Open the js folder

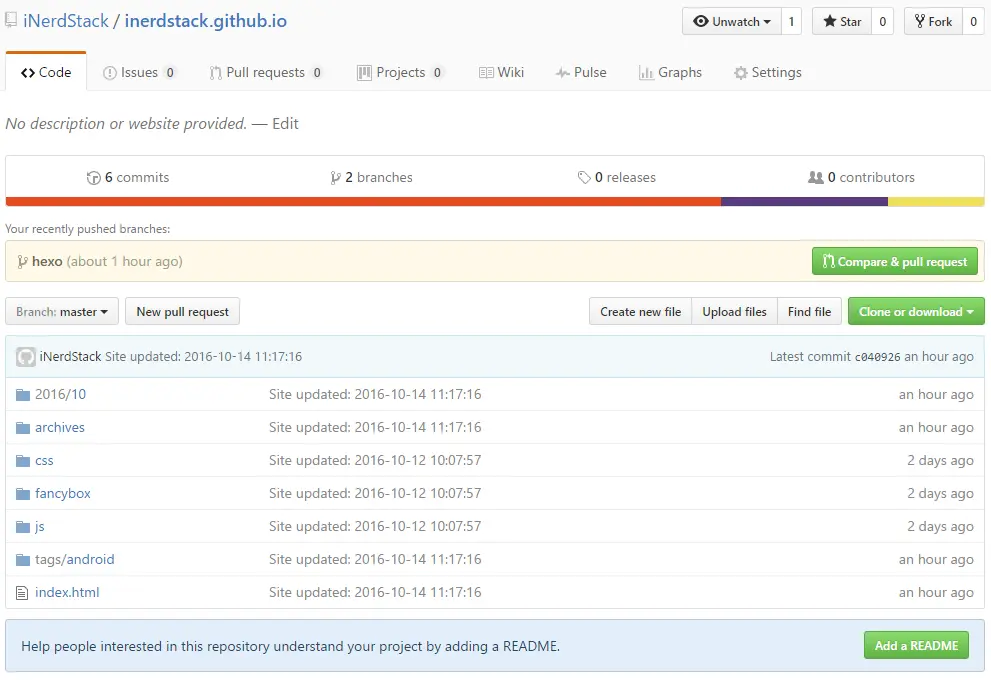(40, 526)
